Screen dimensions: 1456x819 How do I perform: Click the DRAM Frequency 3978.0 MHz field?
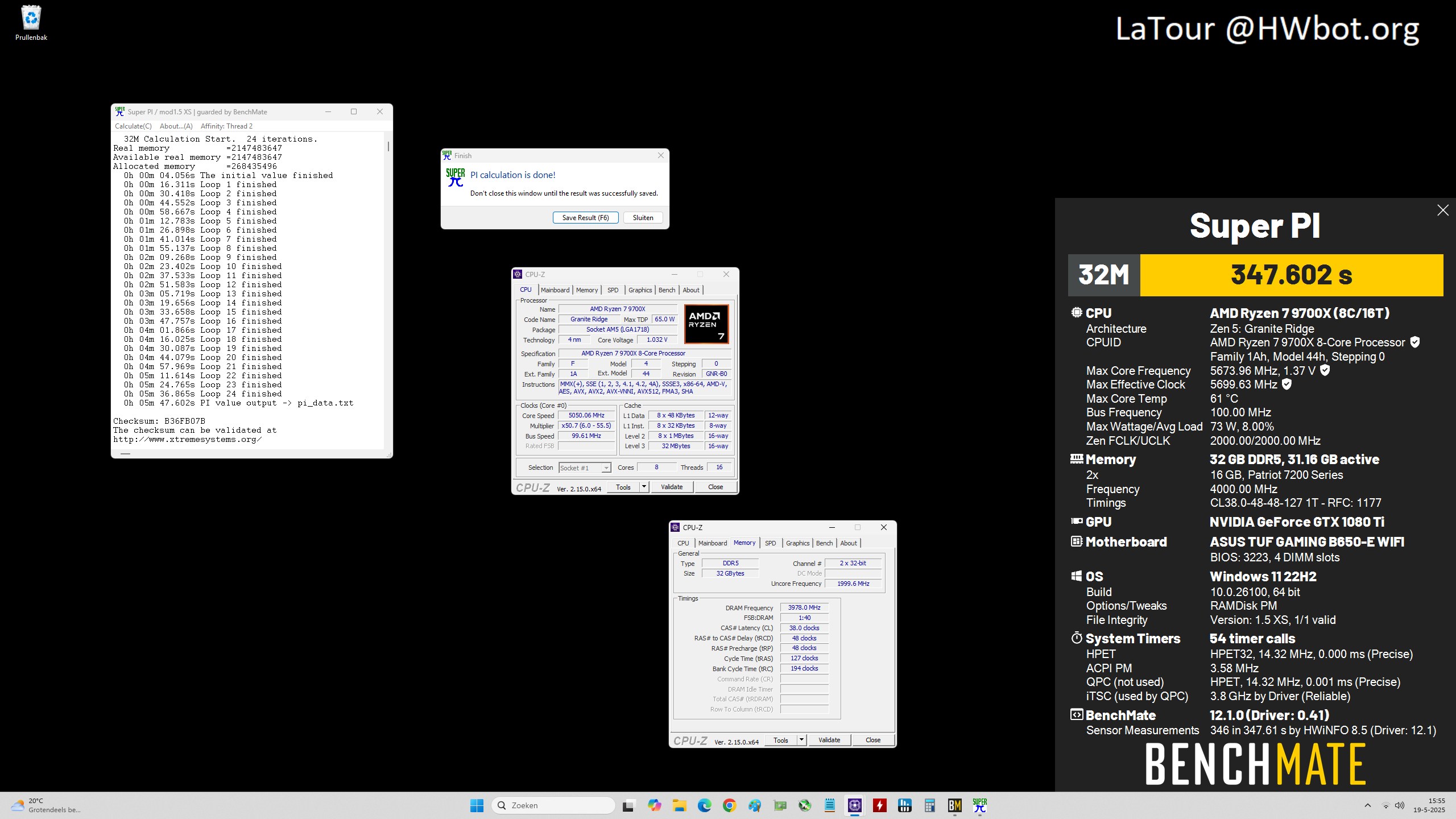click(804, 607)
